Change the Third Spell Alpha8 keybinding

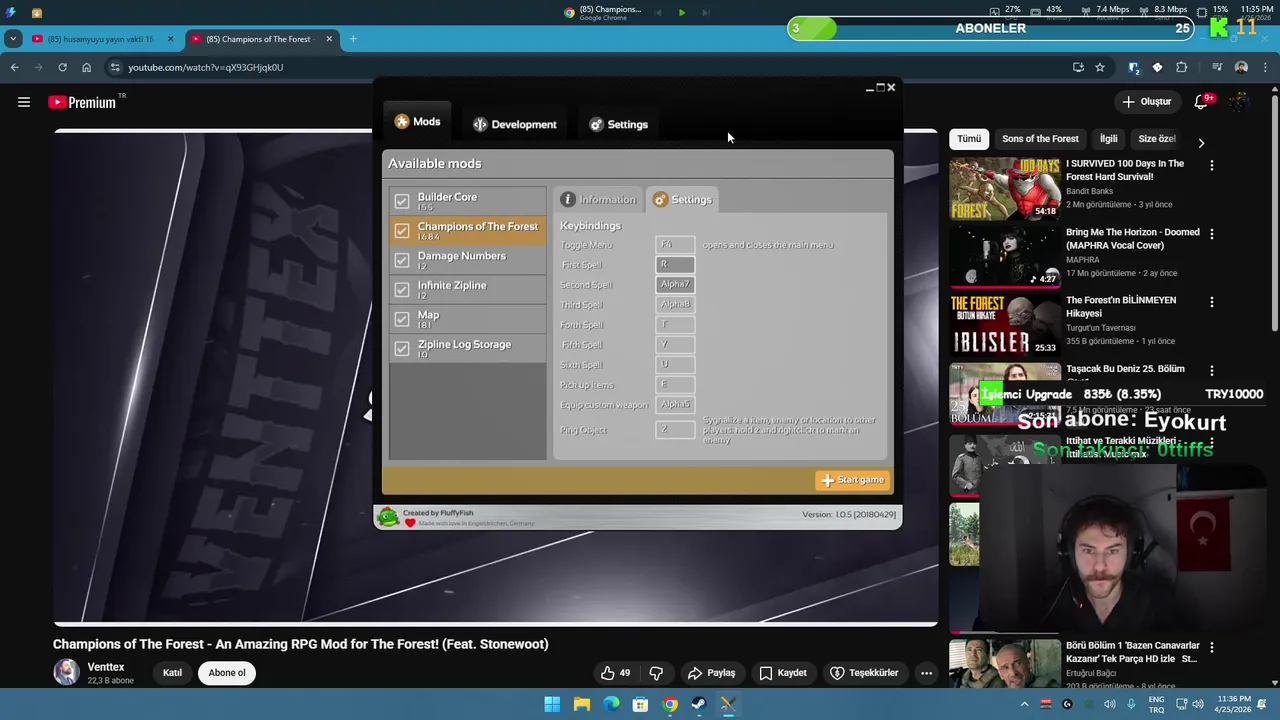pos(675,304)
